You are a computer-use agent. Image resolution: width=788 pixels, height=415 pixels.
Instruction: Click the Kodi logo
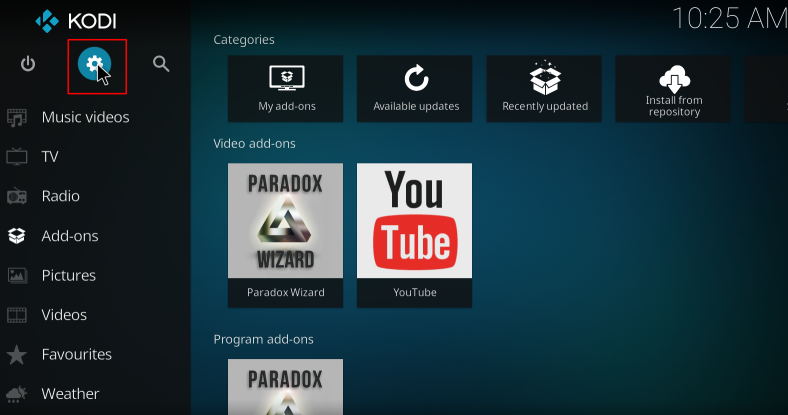click(76, 21)
